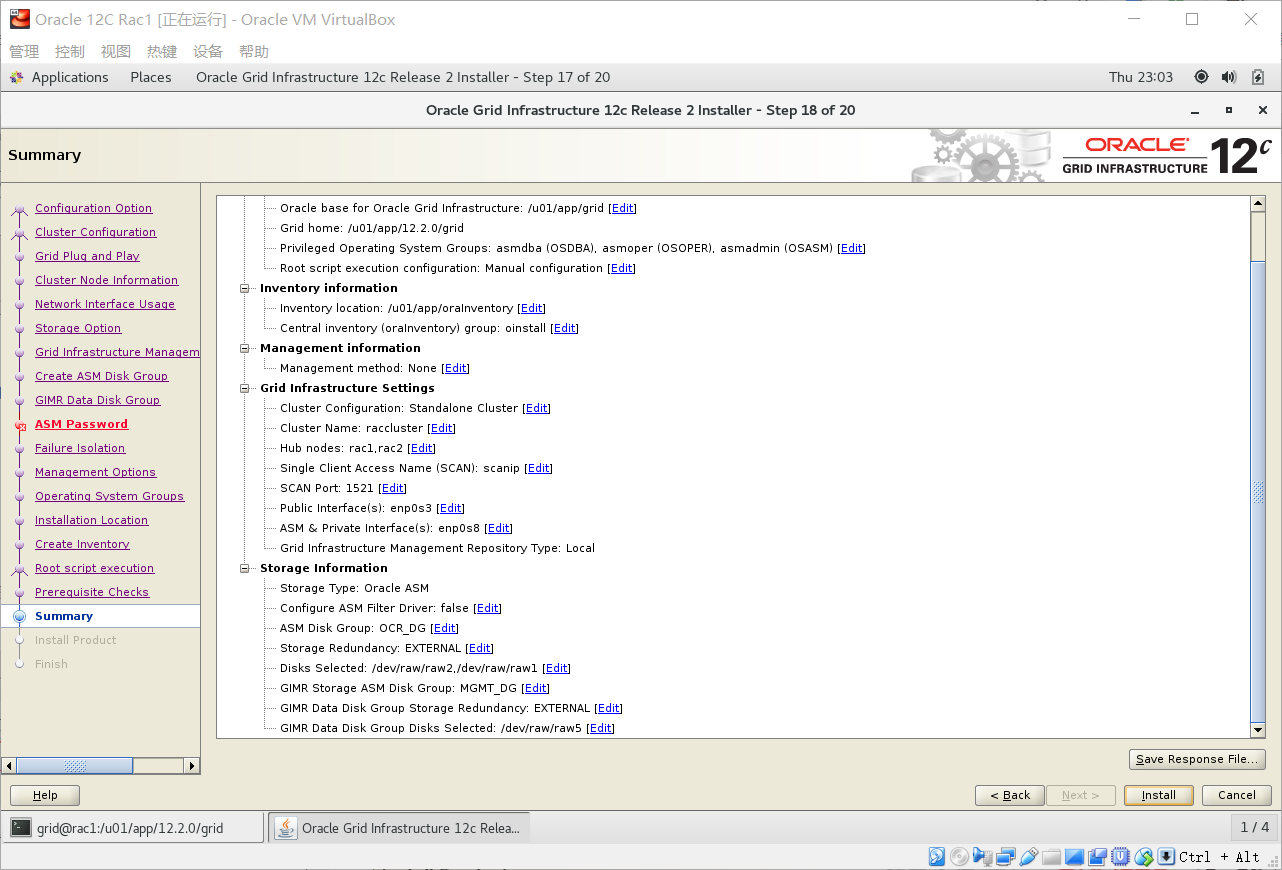
Task: Open the network adapters icon in VirtualBox status bar
Action: (x=1004, y=856)
